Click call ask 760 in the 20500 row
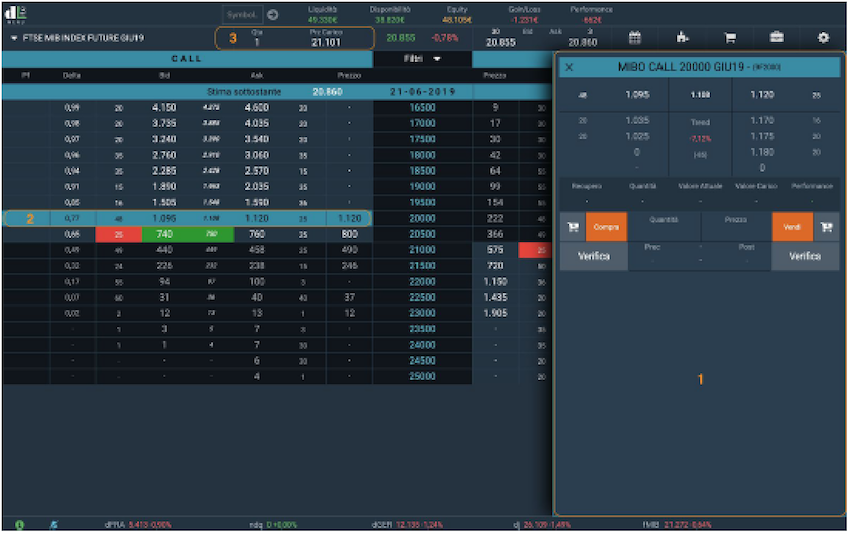Image resolution: width=850 pixels, height=534 pixels. tap(257, 234)
